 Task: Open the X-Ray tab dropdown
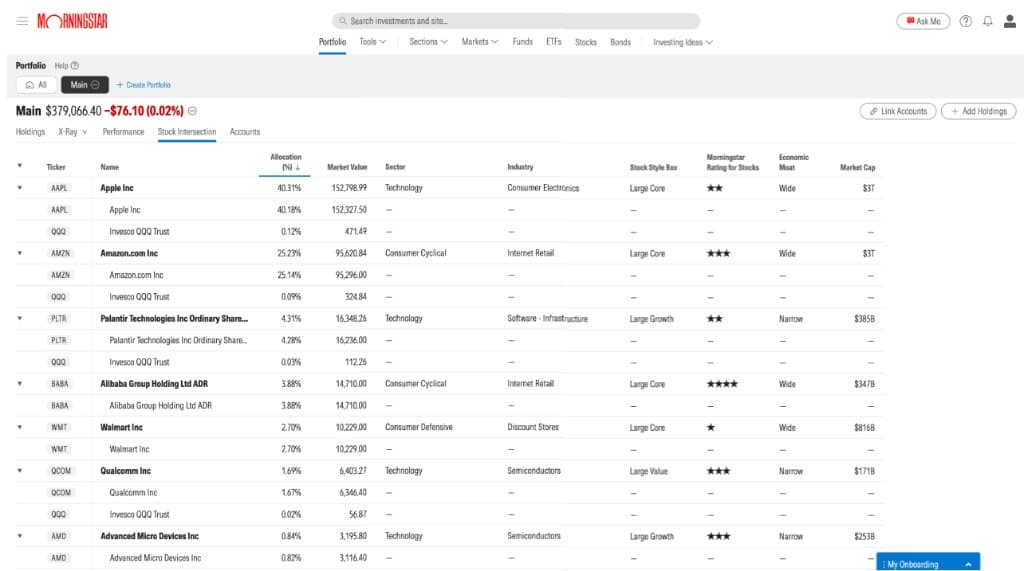pos(72,132)
